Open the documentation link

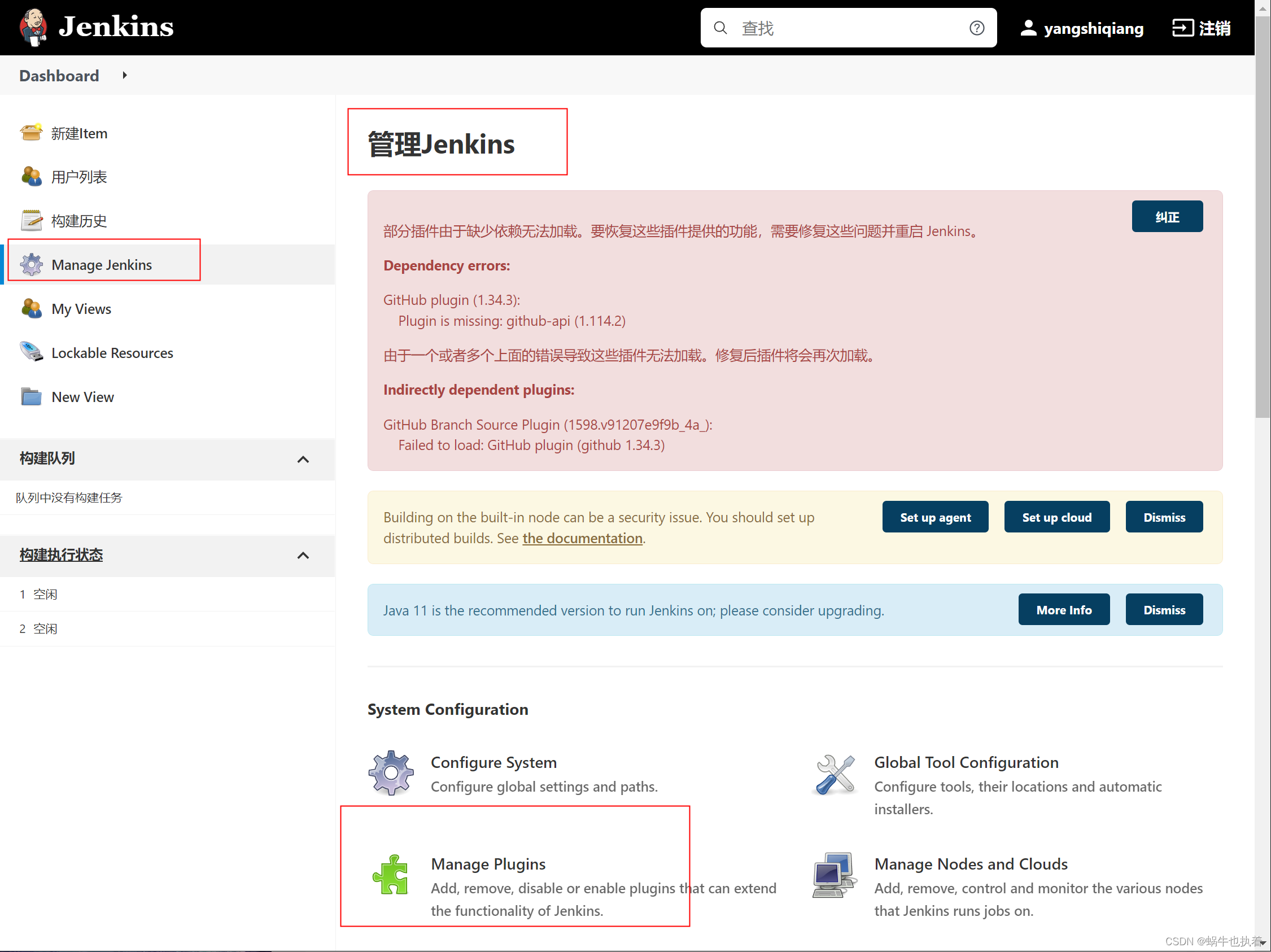pos(582,538)
